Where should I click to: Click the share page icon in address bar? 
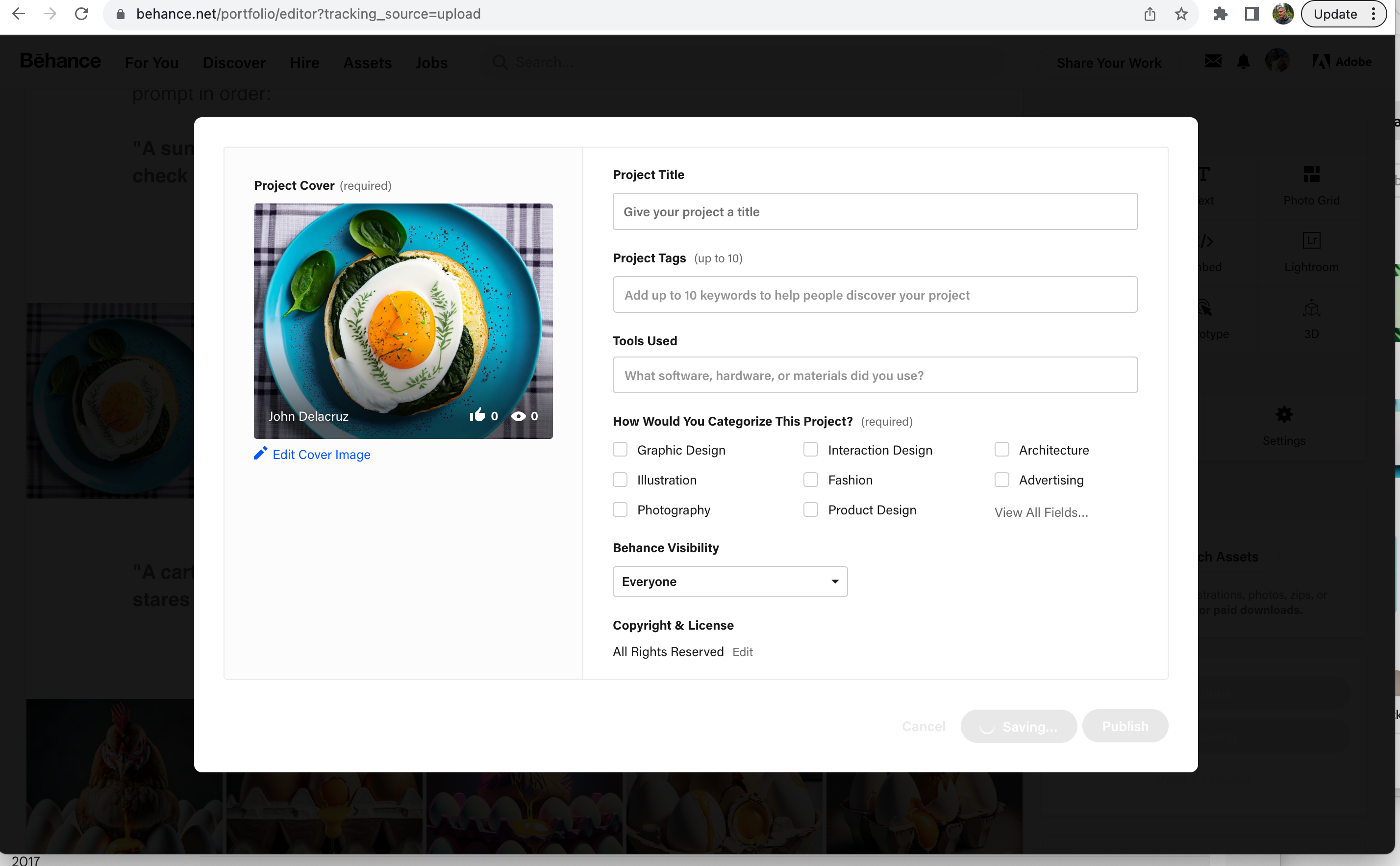coord(1150,14)
